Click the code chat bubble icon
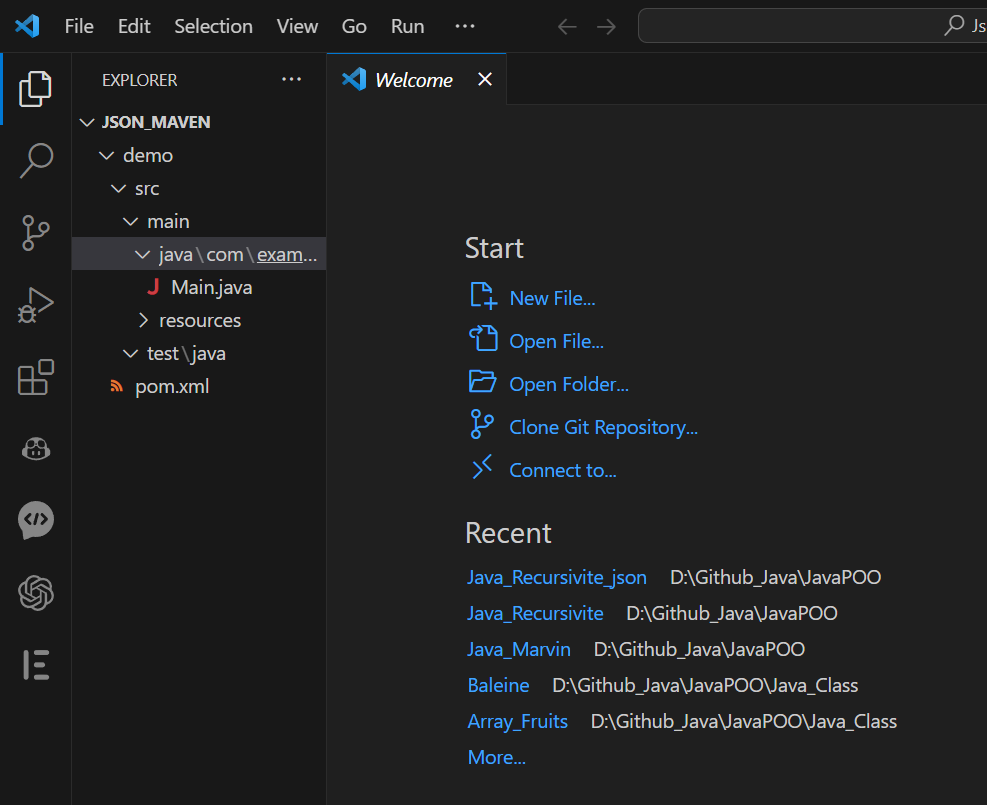Screen dimensions: 987x805 pyautogui.click(x=36, y=520)
